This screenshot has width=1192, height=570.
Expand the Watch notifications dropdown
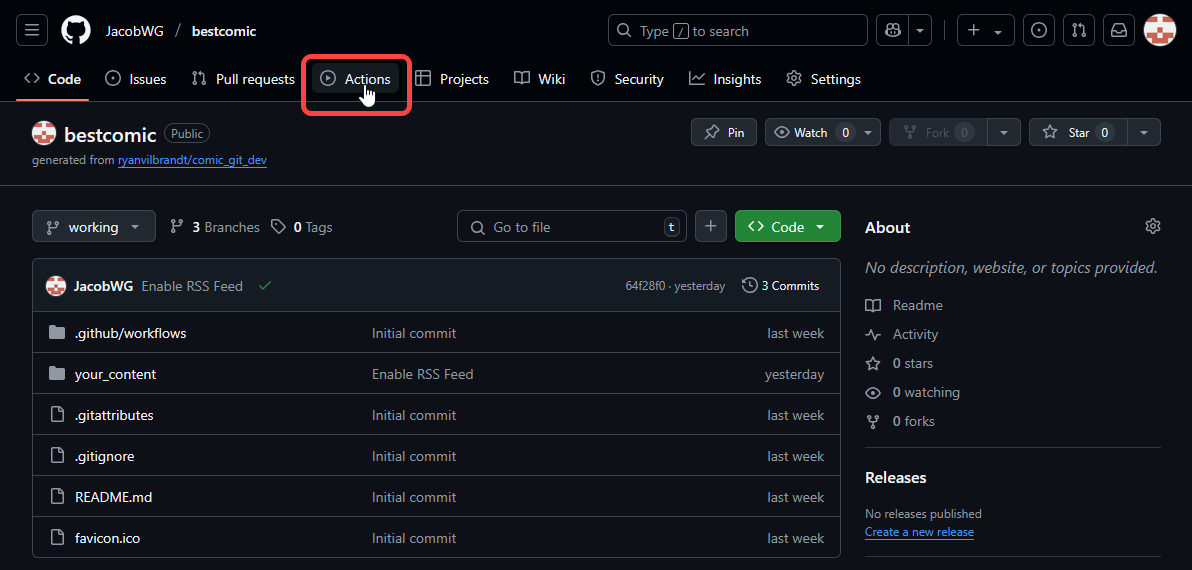[x=868, y=132]
